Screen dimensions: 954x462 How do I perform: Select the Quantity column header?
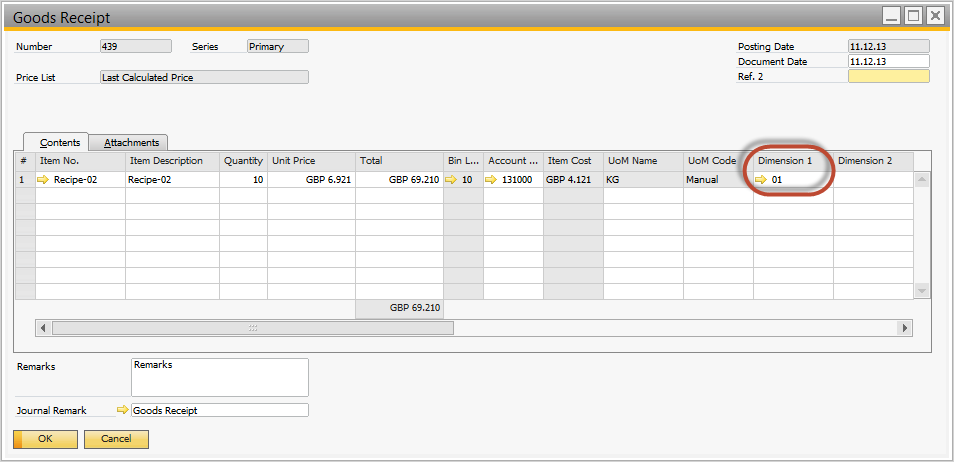(243, 161)
